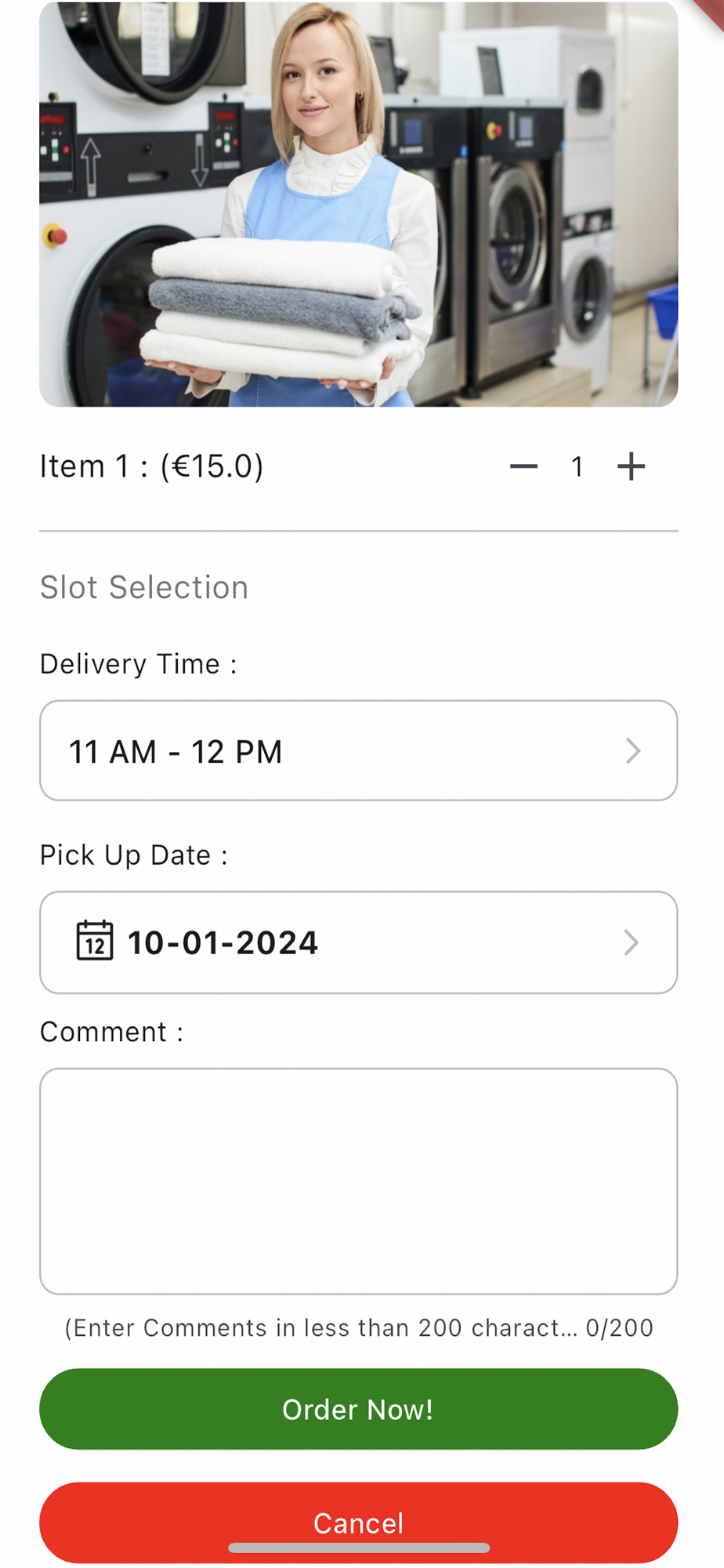
Task: Tap the red Cancel button
Action: [x=359, y=1523]
